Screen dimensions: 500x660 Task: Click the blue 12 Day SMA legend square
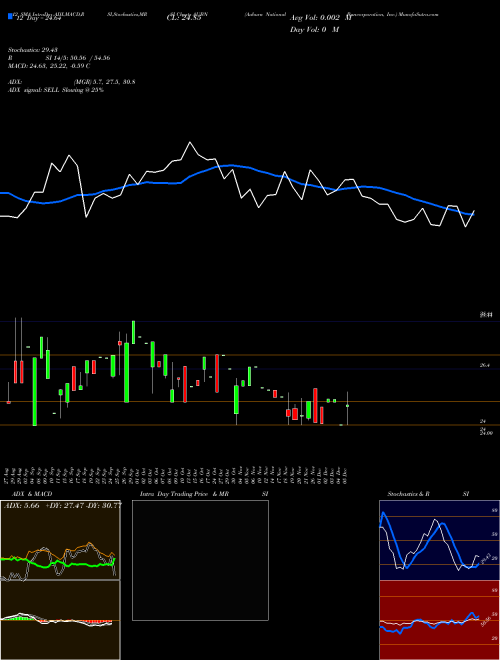tap(10, 16)
